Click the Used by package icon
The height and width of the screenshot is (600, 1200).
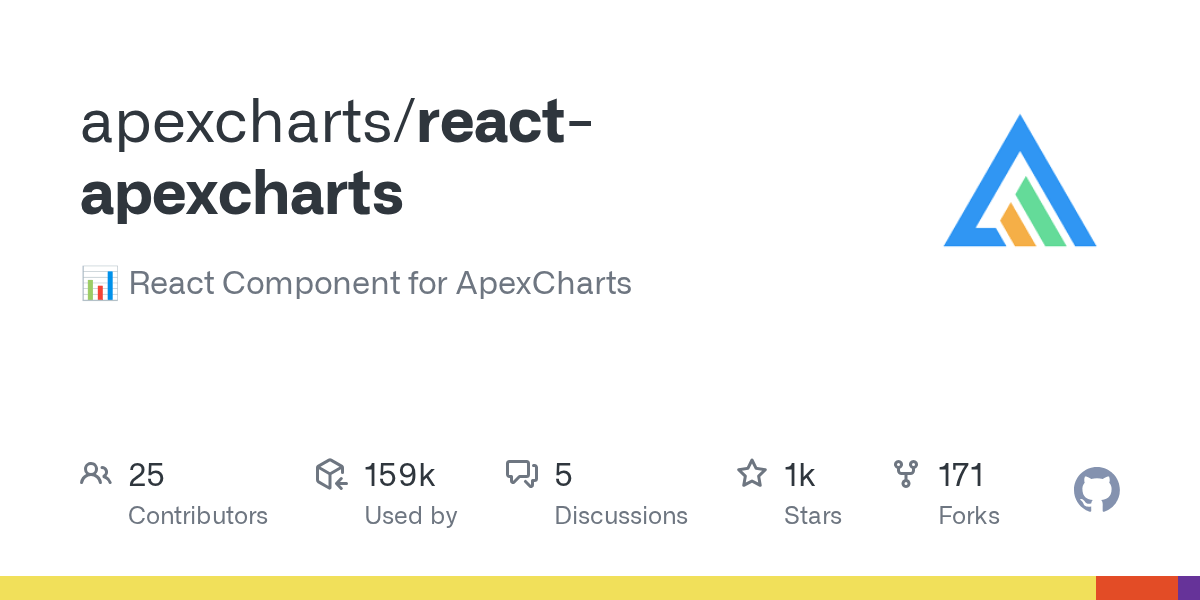click(x=331, y=474)
